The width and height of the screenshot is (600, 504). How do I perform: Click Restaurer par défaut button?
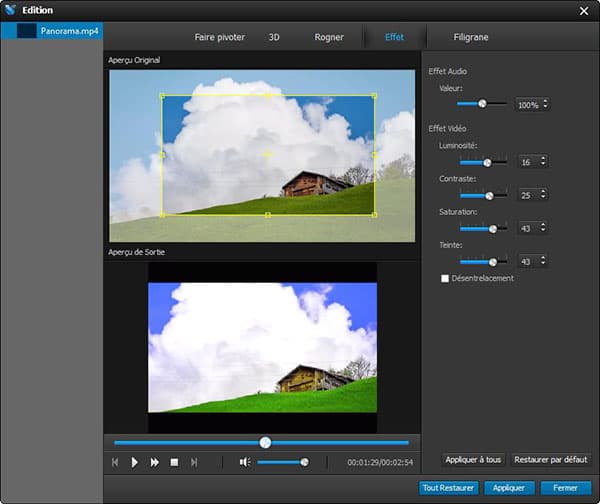click(x=551, y=460)
